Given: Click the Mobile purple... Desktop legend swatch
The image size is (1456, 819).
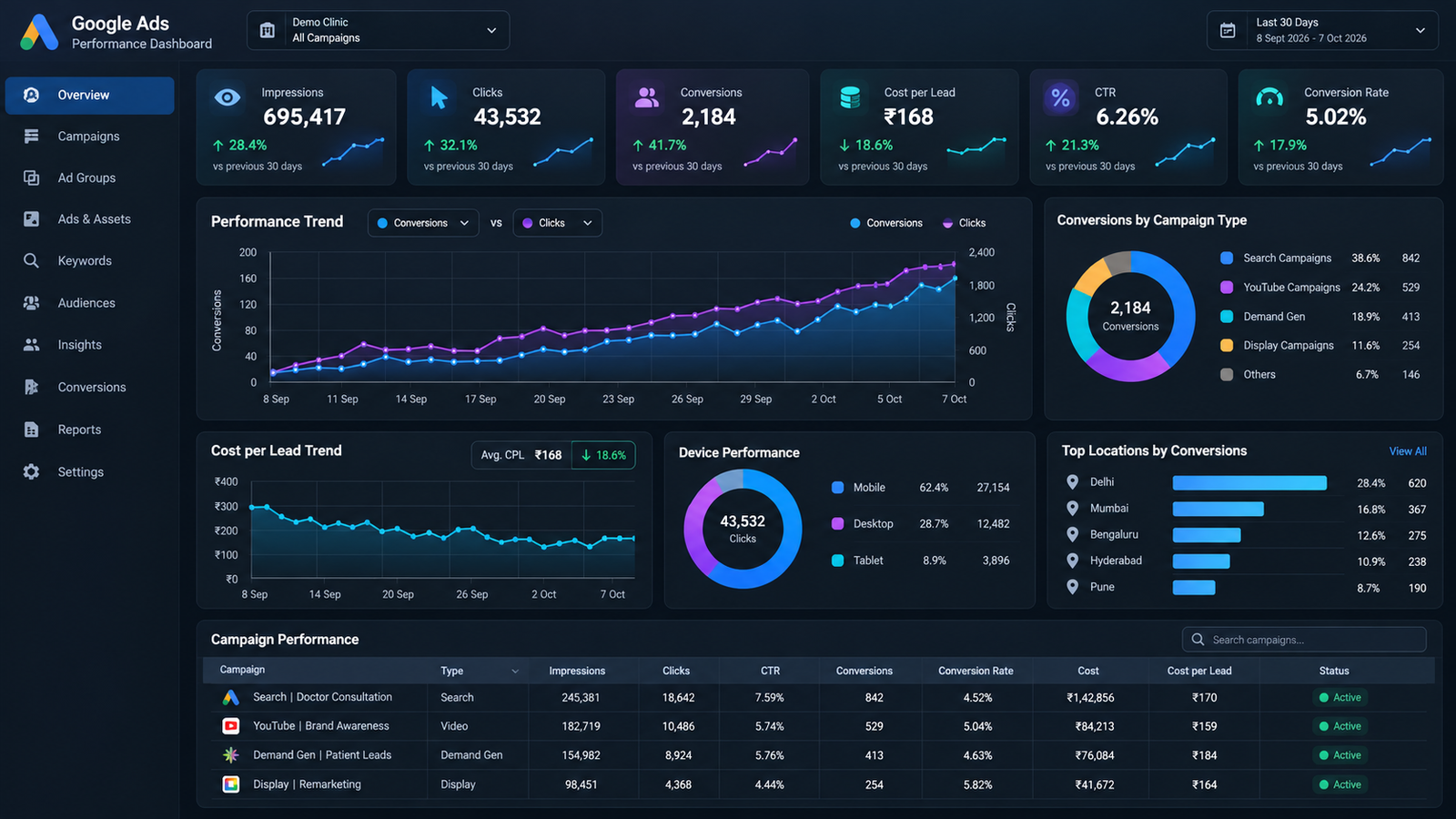Looking at the screenshot, I should coord(838,524).
